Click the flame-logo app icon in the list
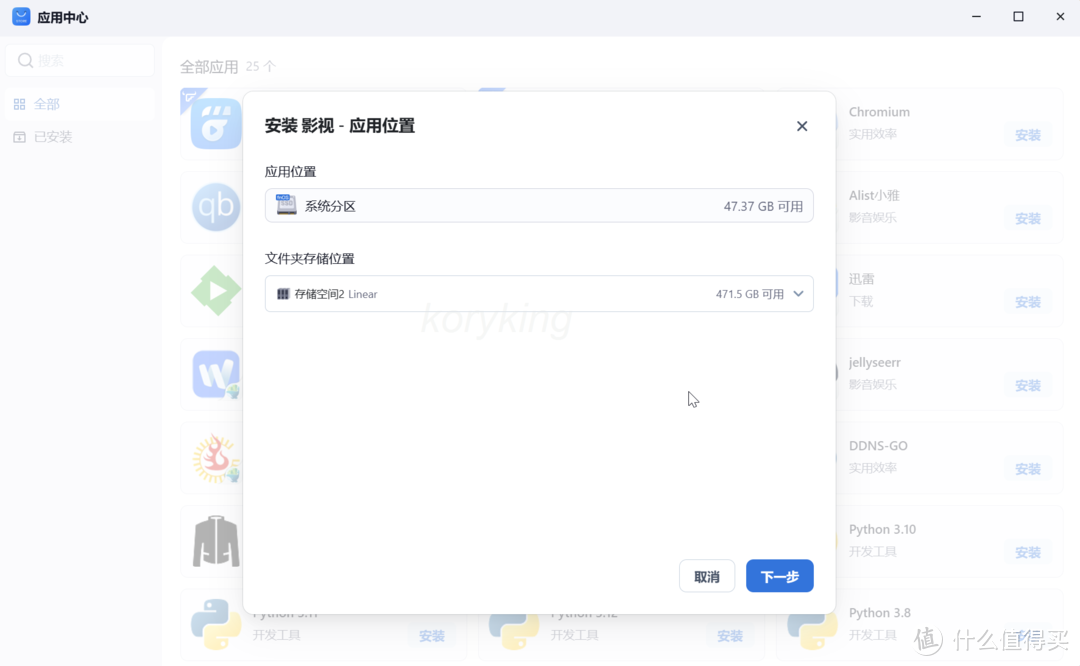1080x666 pixels. [x=215, y=457]
